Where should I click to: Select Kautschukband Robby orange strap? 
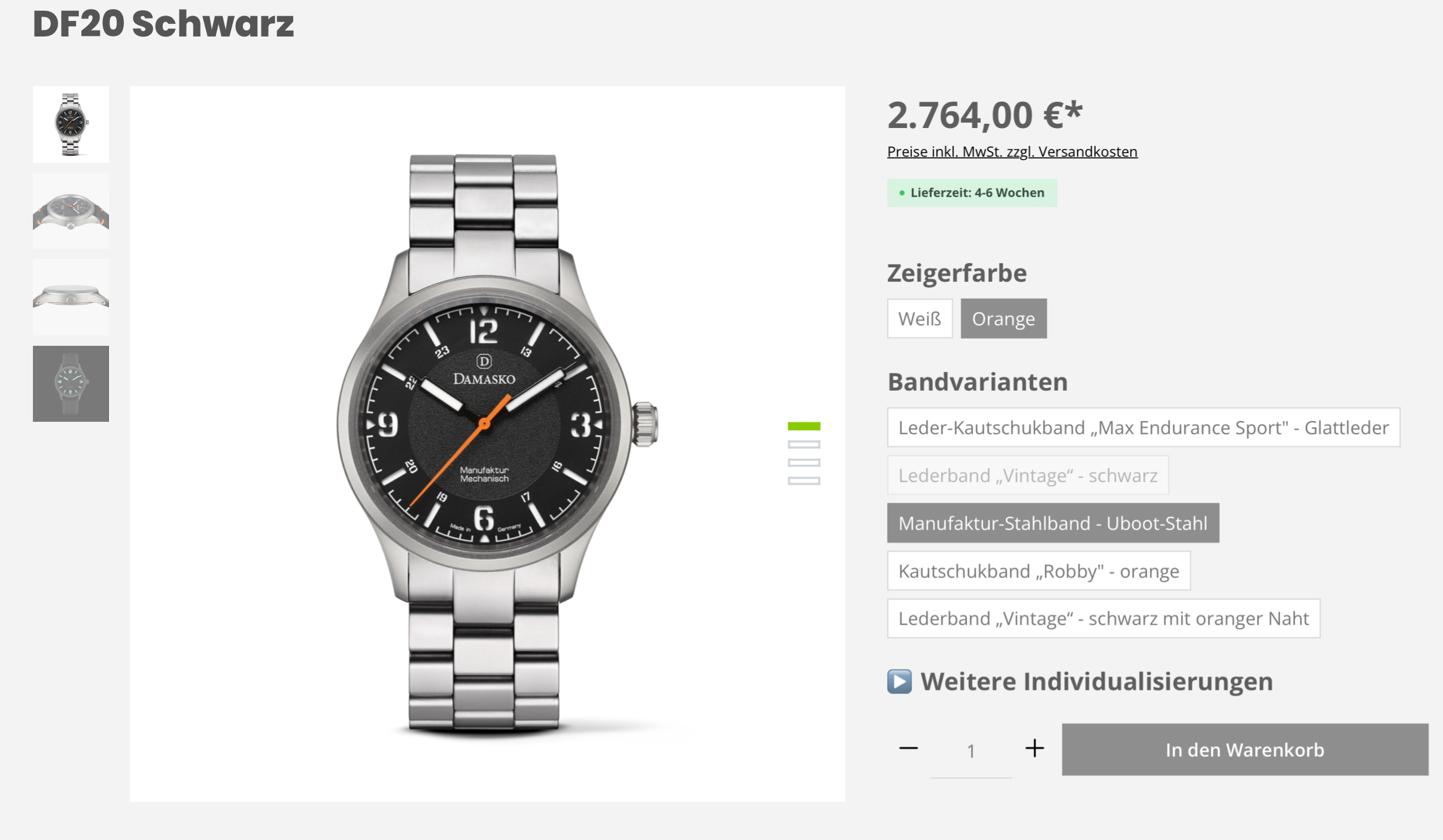[1038, 571]
